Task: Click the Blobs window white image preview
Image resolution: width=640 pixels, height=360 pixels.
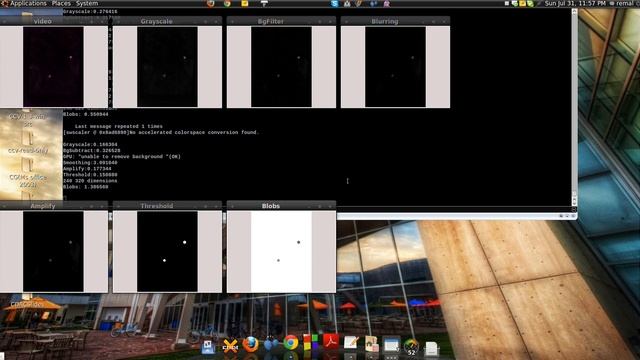Action: [x=281, y=251]
